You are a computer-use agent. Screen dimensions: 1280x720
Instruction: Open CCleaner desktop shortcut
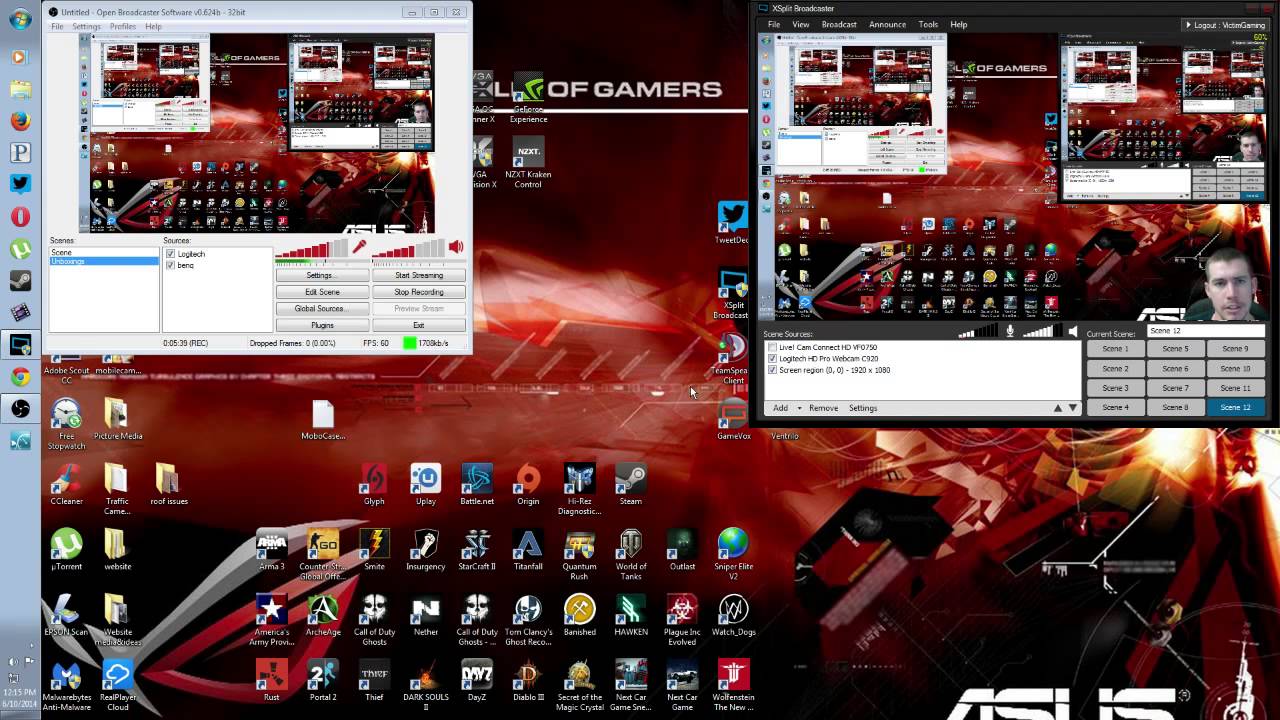coord(66,486)
